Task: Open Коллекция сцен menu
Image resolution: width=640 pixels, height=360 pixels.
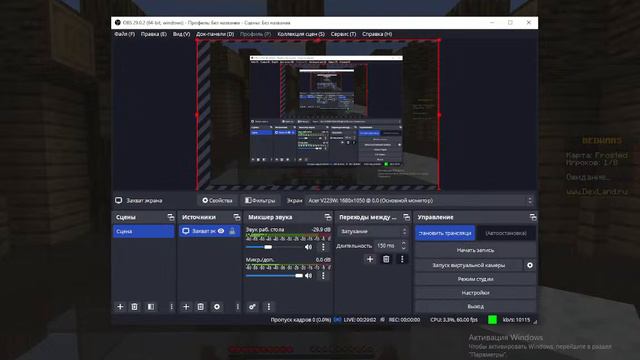Action: pyautogui.click(x=301, y=34)
